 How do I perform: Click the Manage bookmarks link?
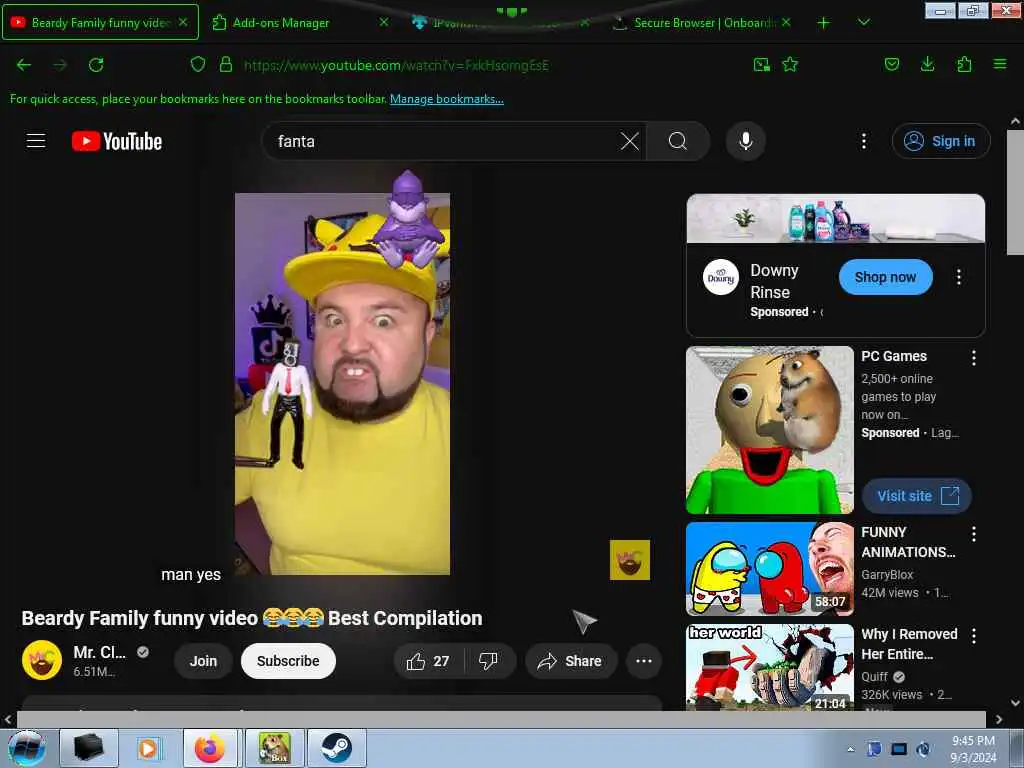coord(447,99)
